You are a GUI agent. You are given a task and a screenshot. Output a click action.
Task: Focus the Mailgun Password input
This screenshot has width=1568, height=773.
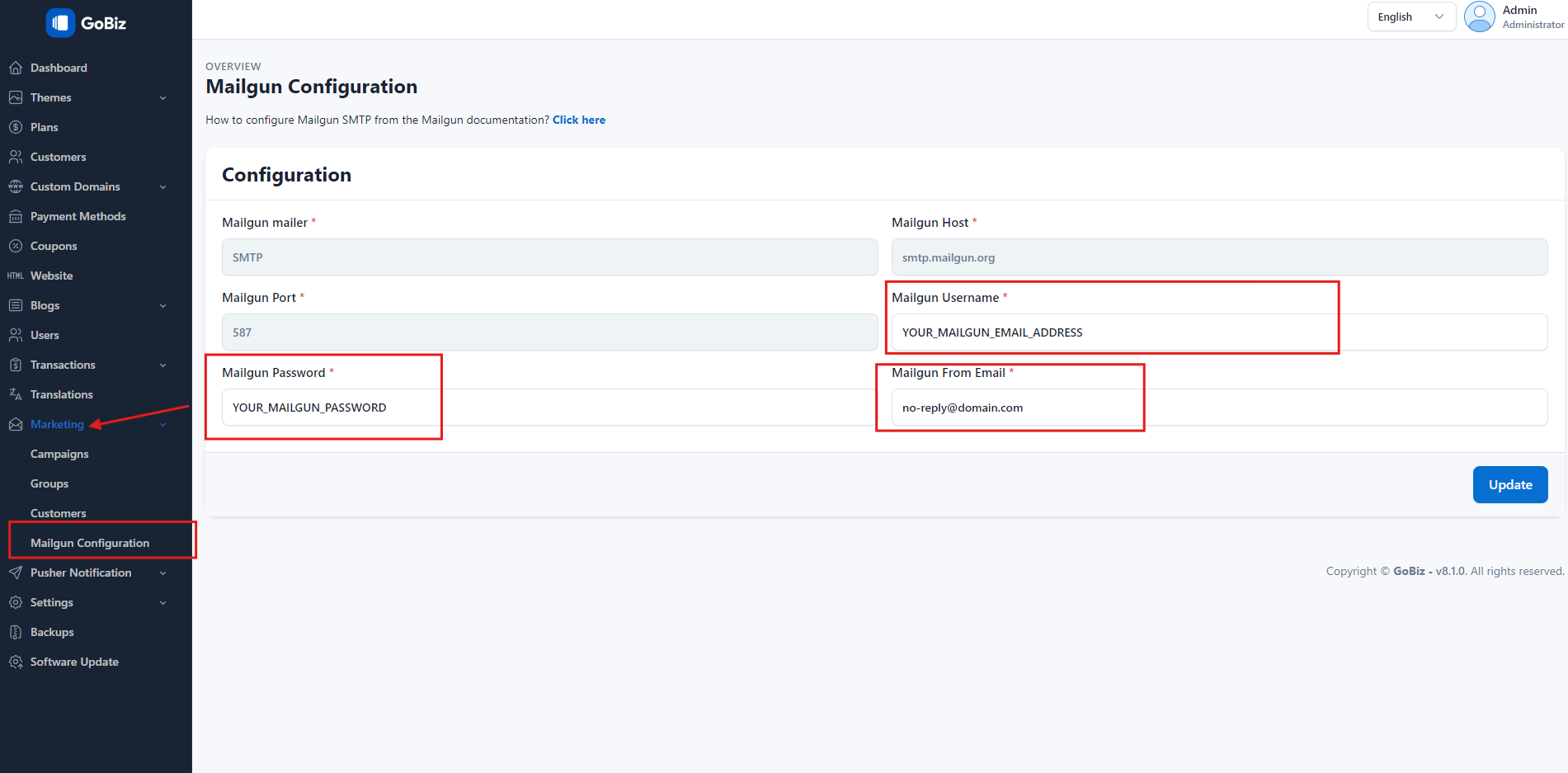(x=549, y=408)
